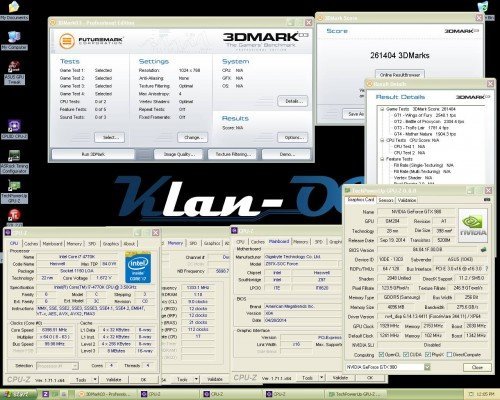
Task: Open the ASRock Timing Configurator desktop shortcut
Action: tap(14, 162)
